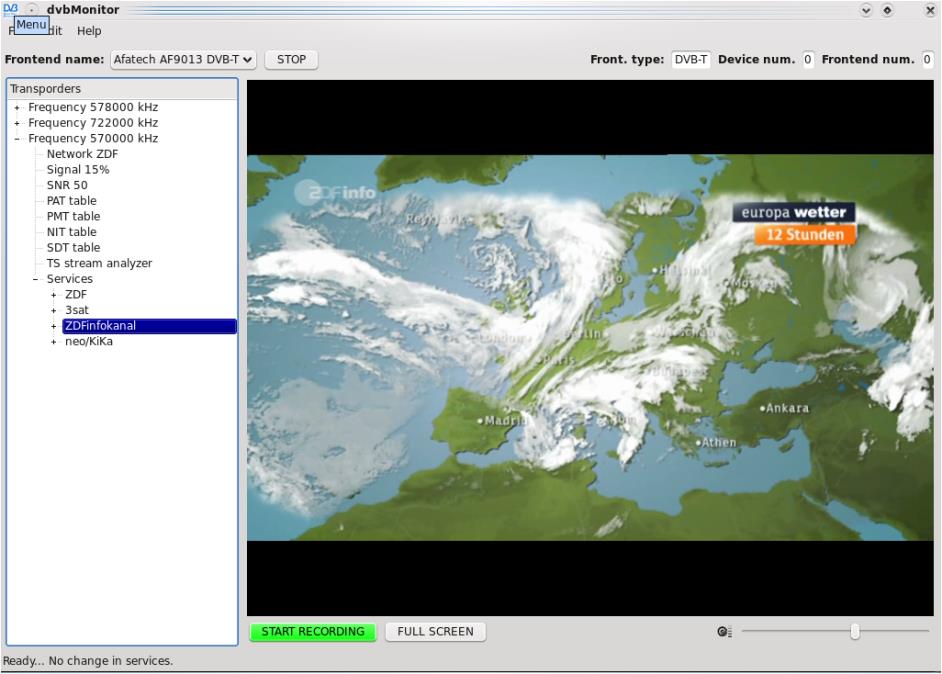Select the Frequency 570000 kHz row

(x=93, y=139)
